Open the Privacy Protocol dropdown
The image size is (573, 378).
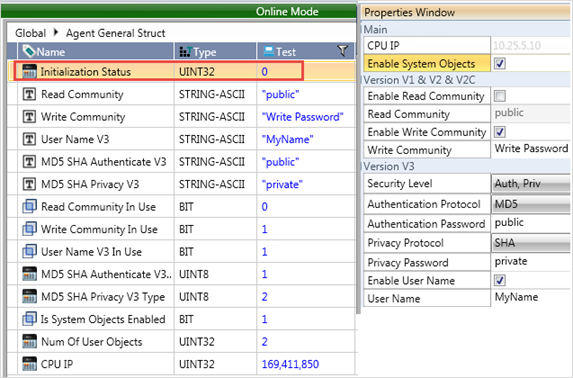pos(531,243)
